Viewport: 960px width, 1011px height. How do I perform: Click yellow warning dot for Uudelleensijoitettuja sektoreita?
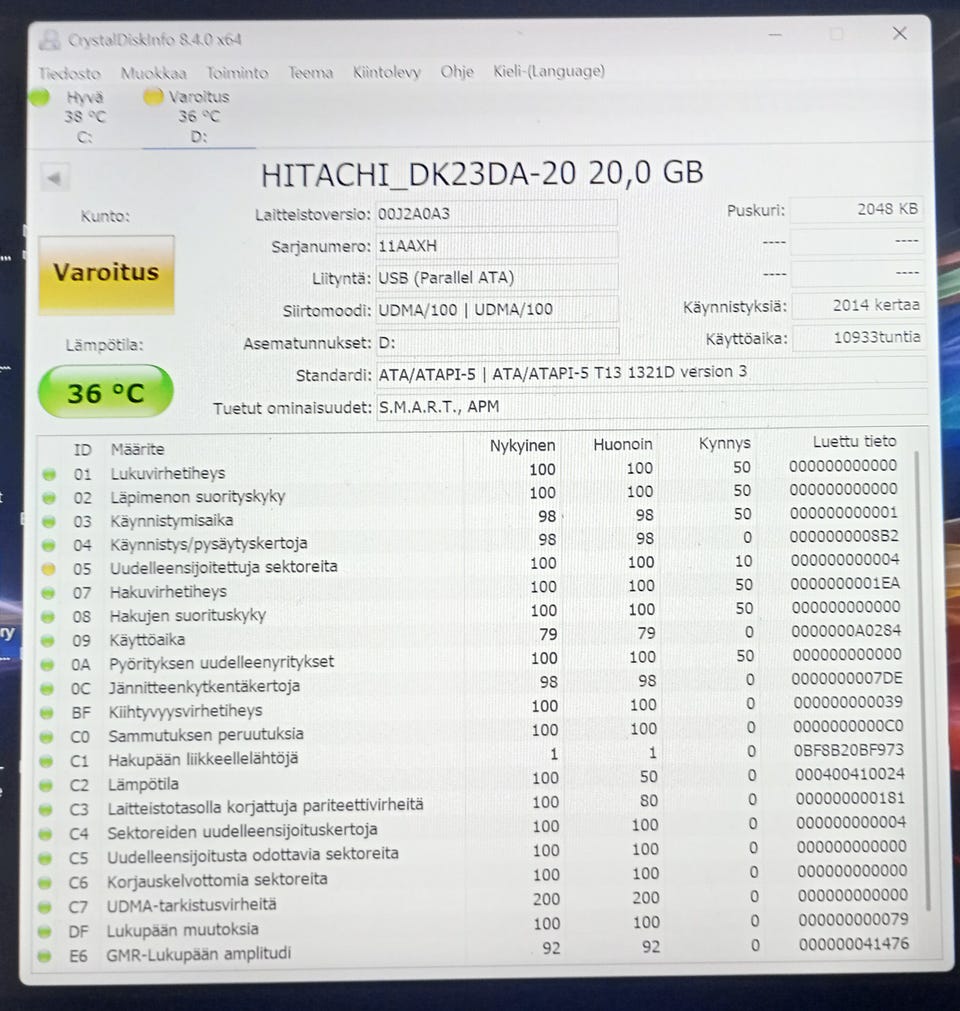48,569
